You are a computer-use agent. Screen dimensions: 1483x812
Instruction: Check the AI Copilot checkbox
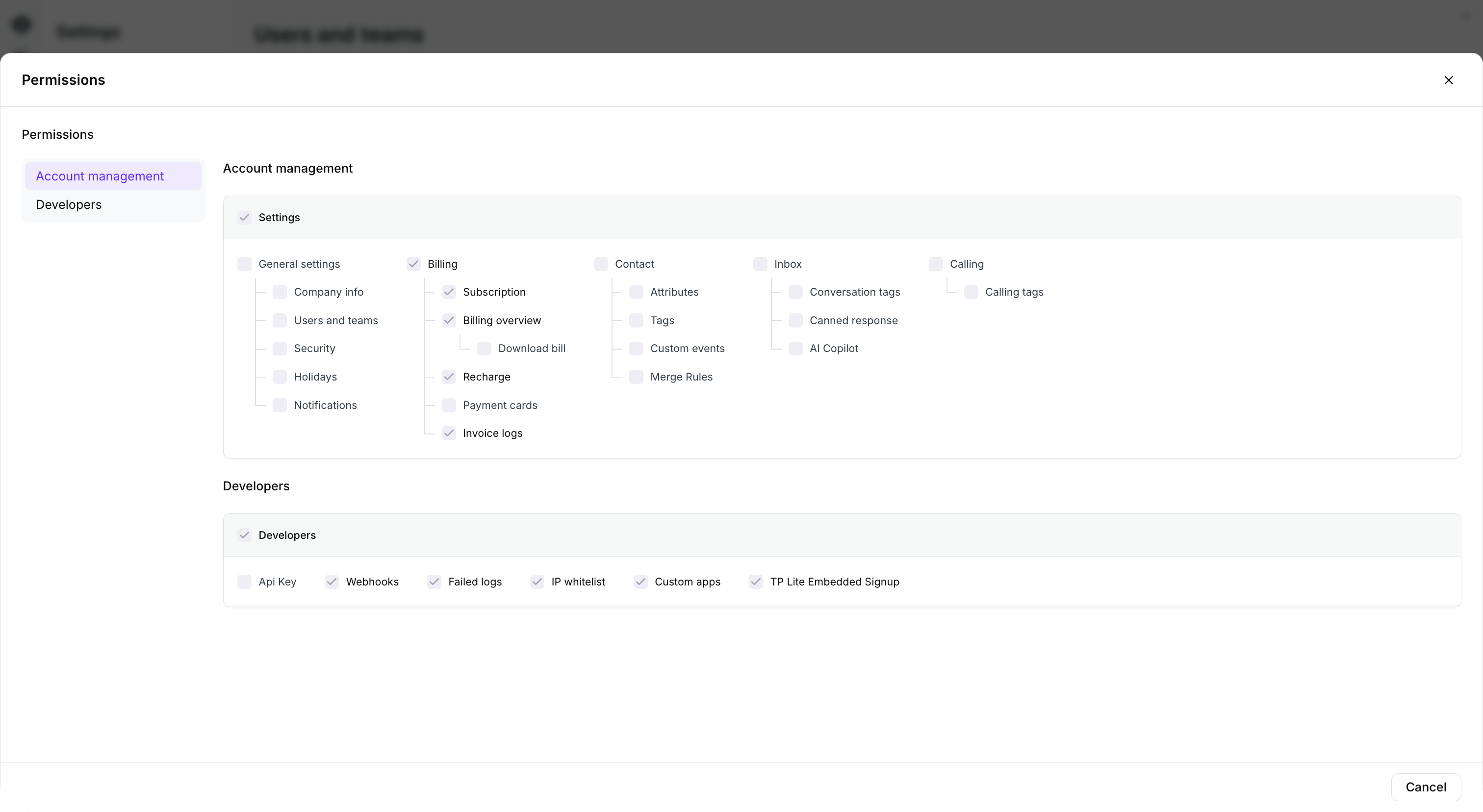[795, 348]
